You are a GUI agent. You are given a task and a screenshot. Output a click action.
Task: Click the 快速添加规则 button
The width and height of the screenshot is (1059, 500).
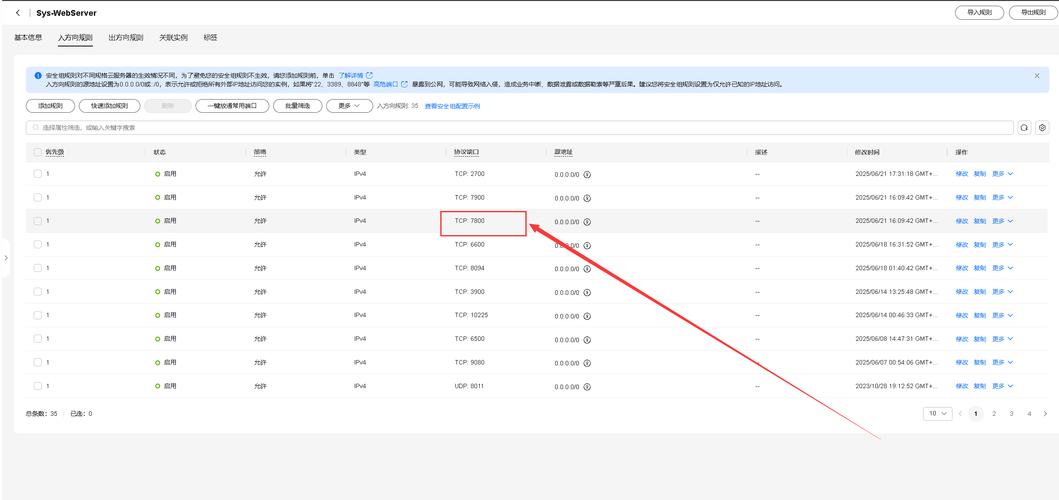click(109, 106)
